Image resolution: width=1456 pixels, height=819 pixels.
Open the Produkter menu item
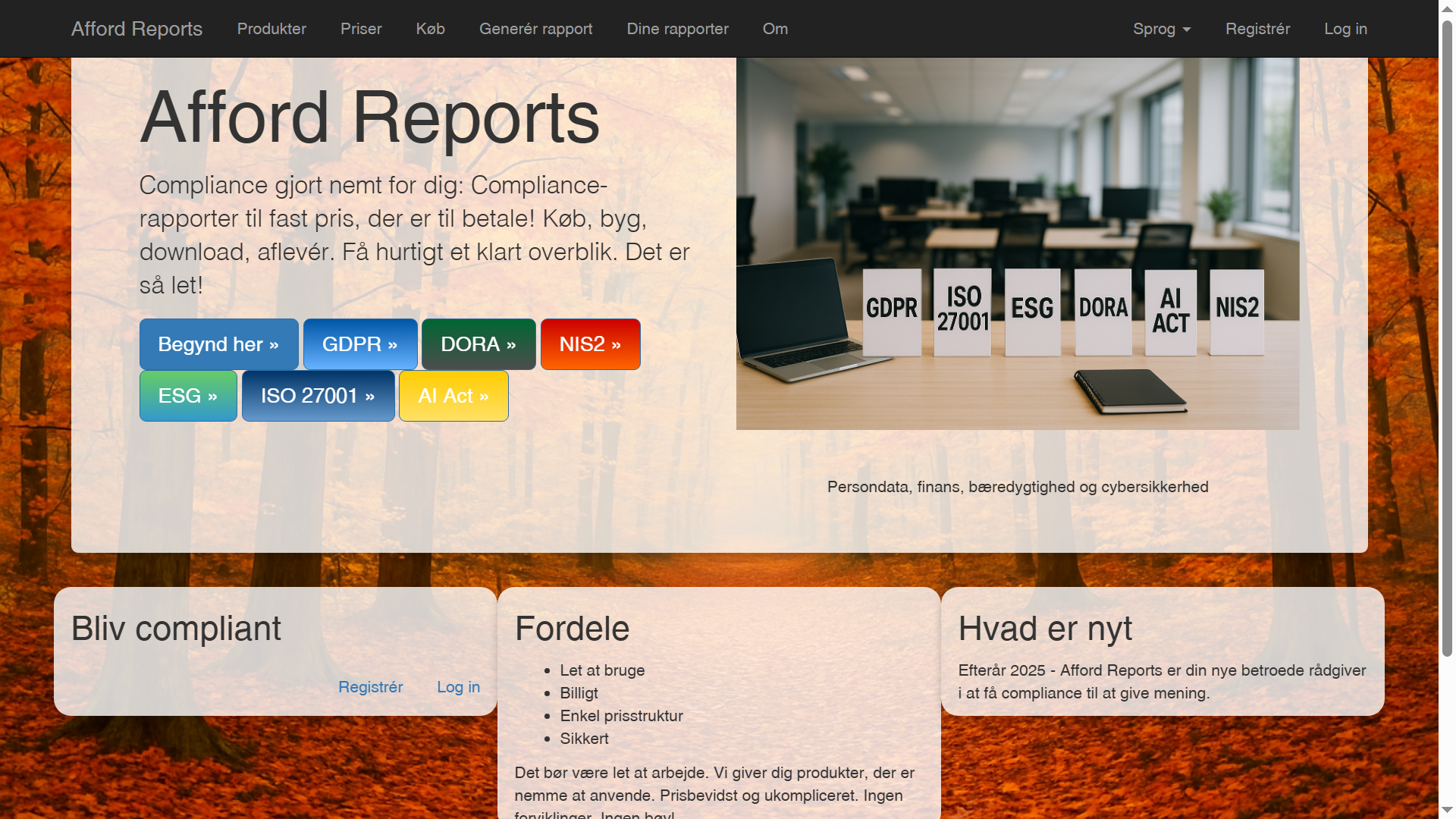[x=271, y=29]
